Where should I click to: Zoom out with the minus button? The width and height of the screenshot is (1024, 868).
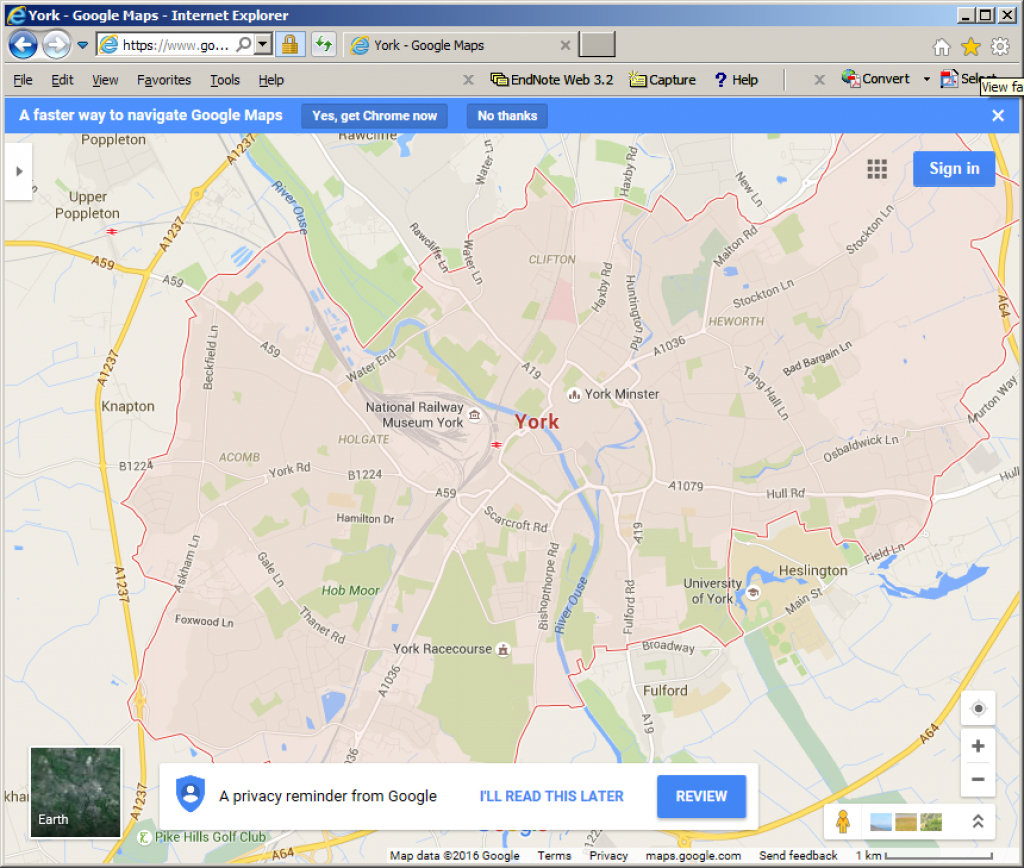978,780
